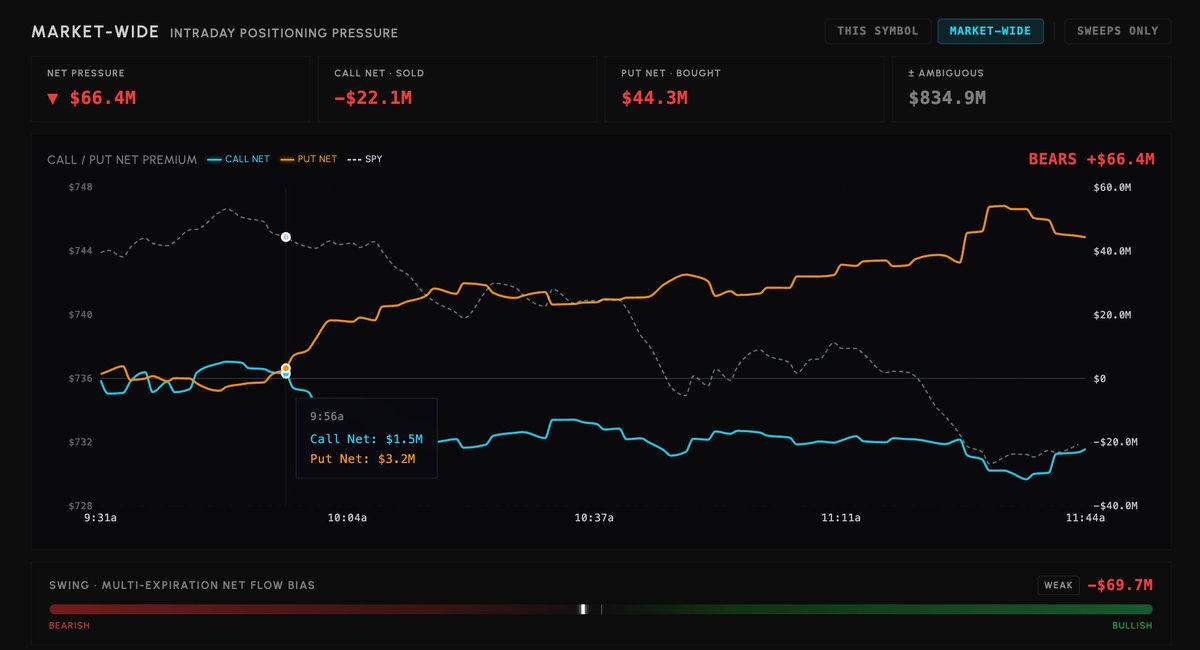
Task: Click the white indicator on the bias bar
Action: (583, 609)
